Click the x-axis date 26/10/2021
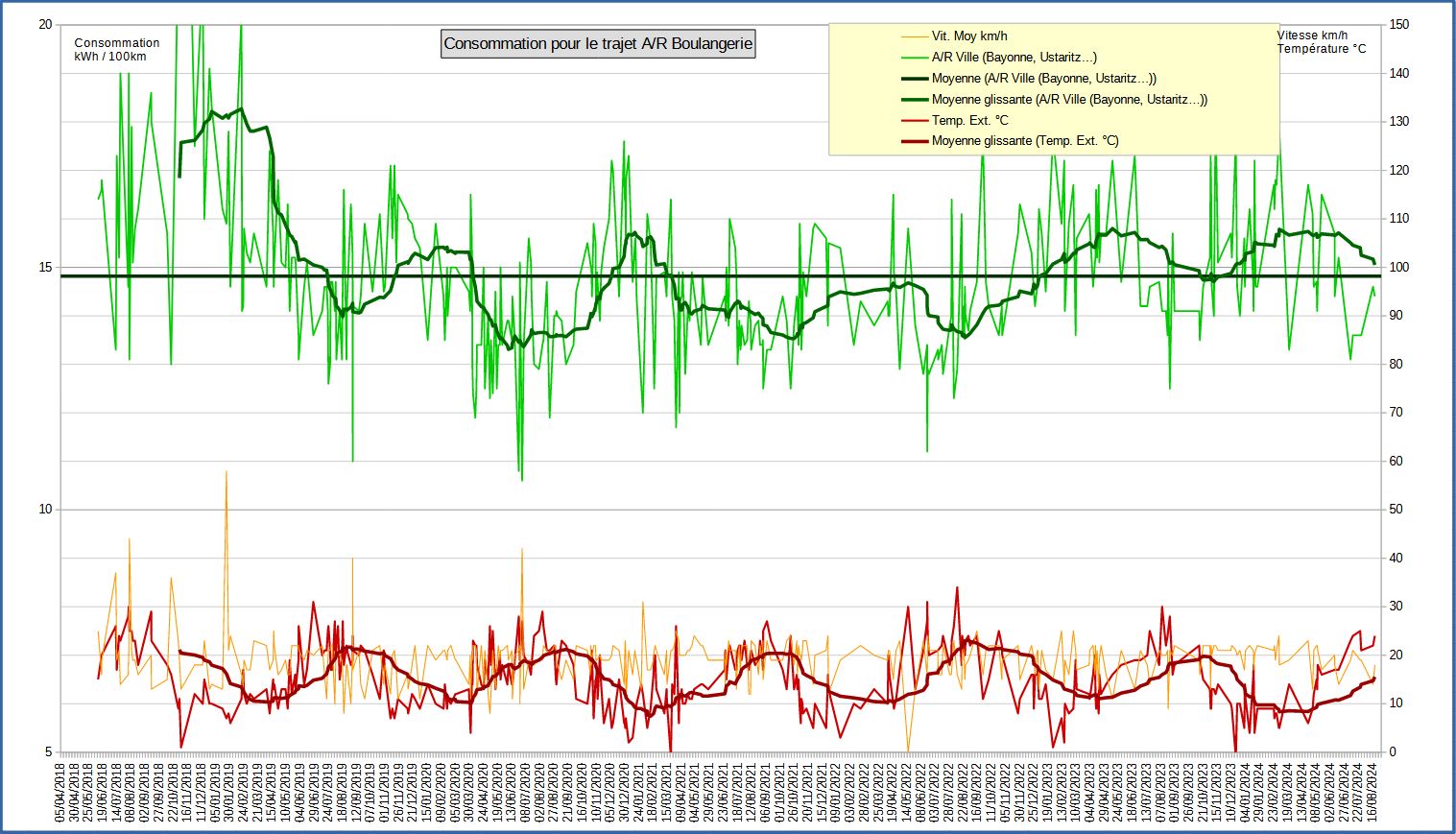 pos(795,793)
